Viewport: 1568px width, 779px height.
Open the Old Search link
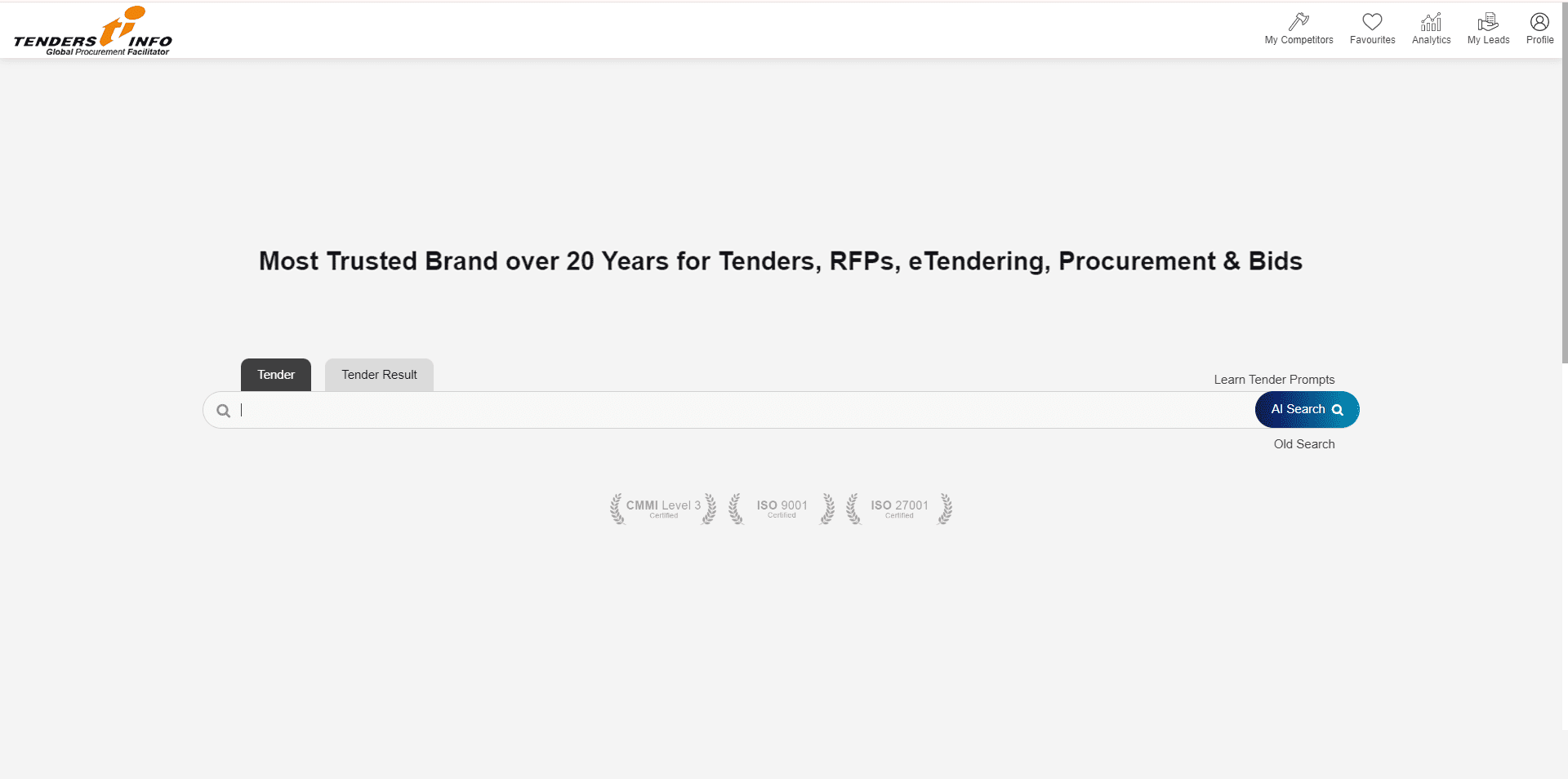point(1303,444)
